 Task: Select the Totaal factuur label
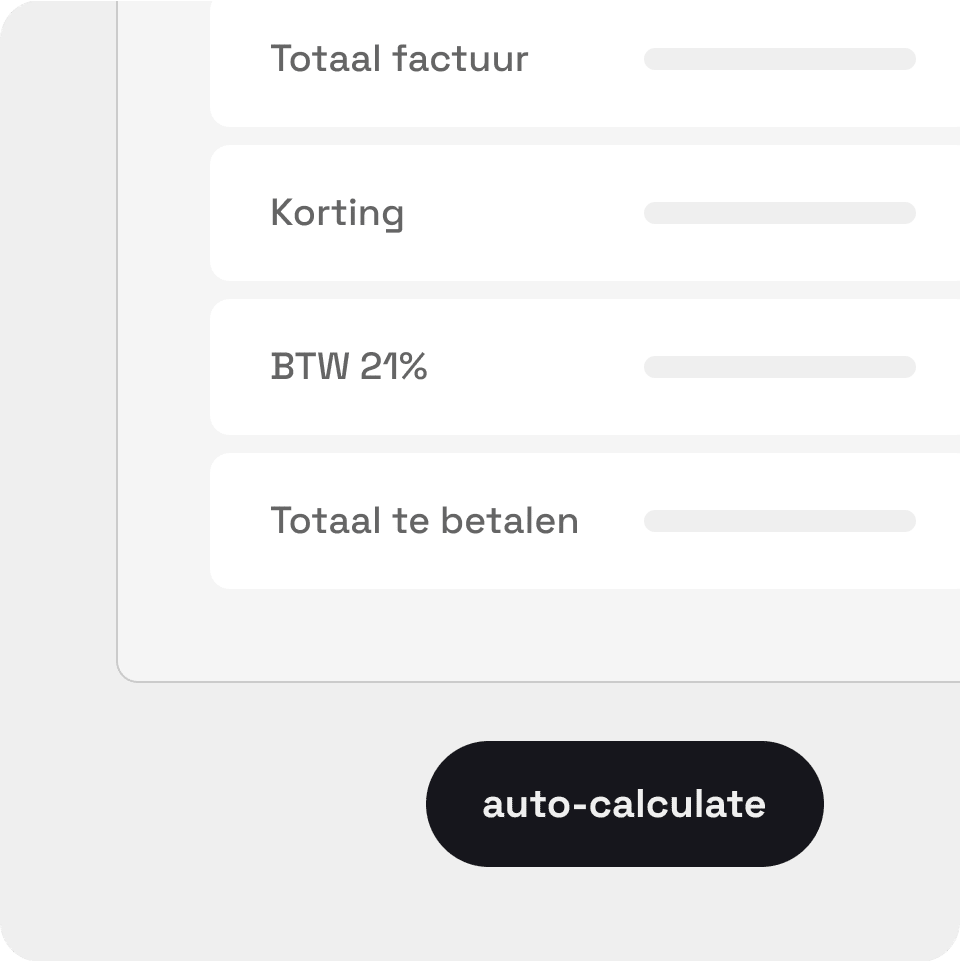point(399,59)
